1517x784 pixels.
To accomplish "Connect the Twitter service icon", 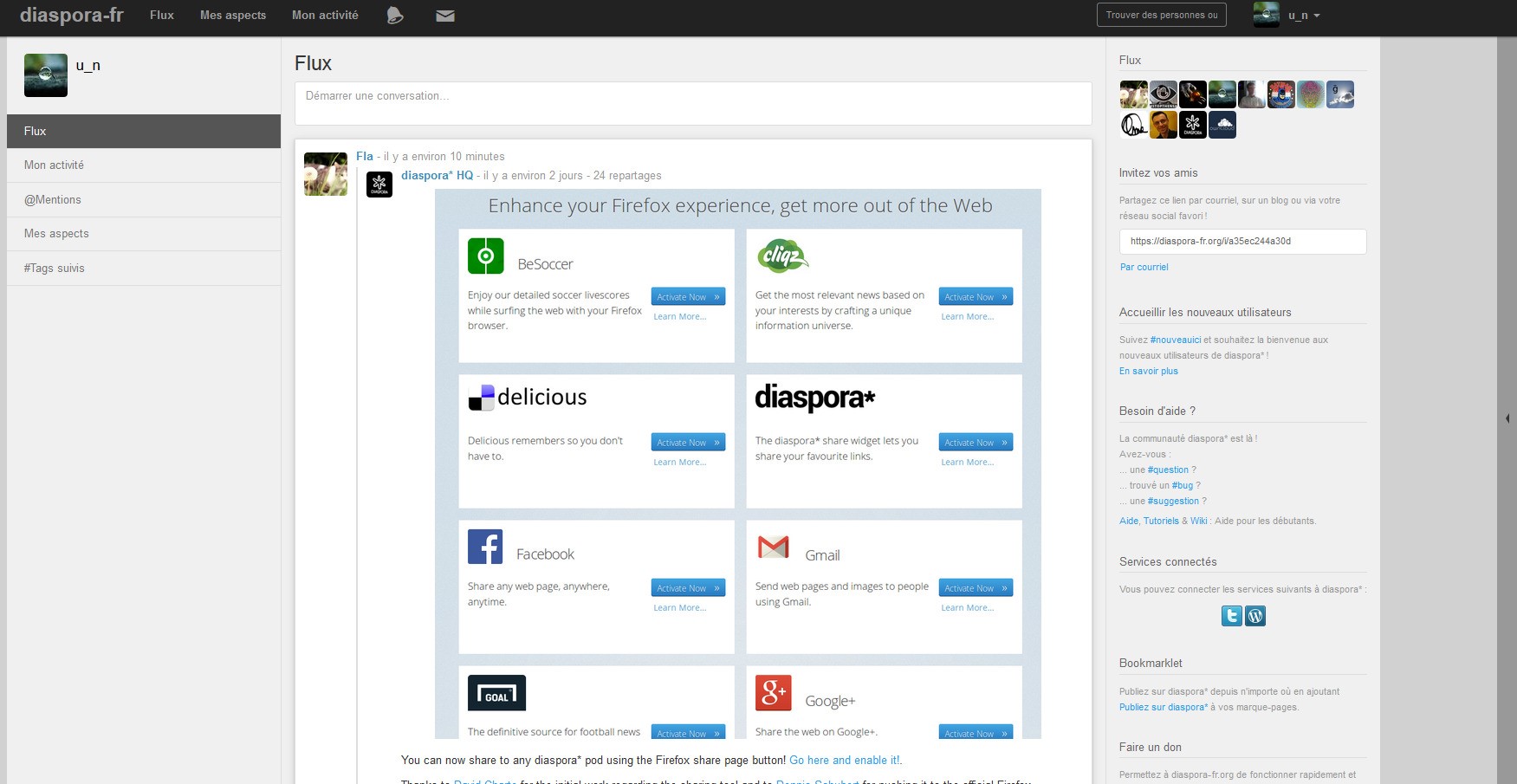I will tap(1231, 616).
